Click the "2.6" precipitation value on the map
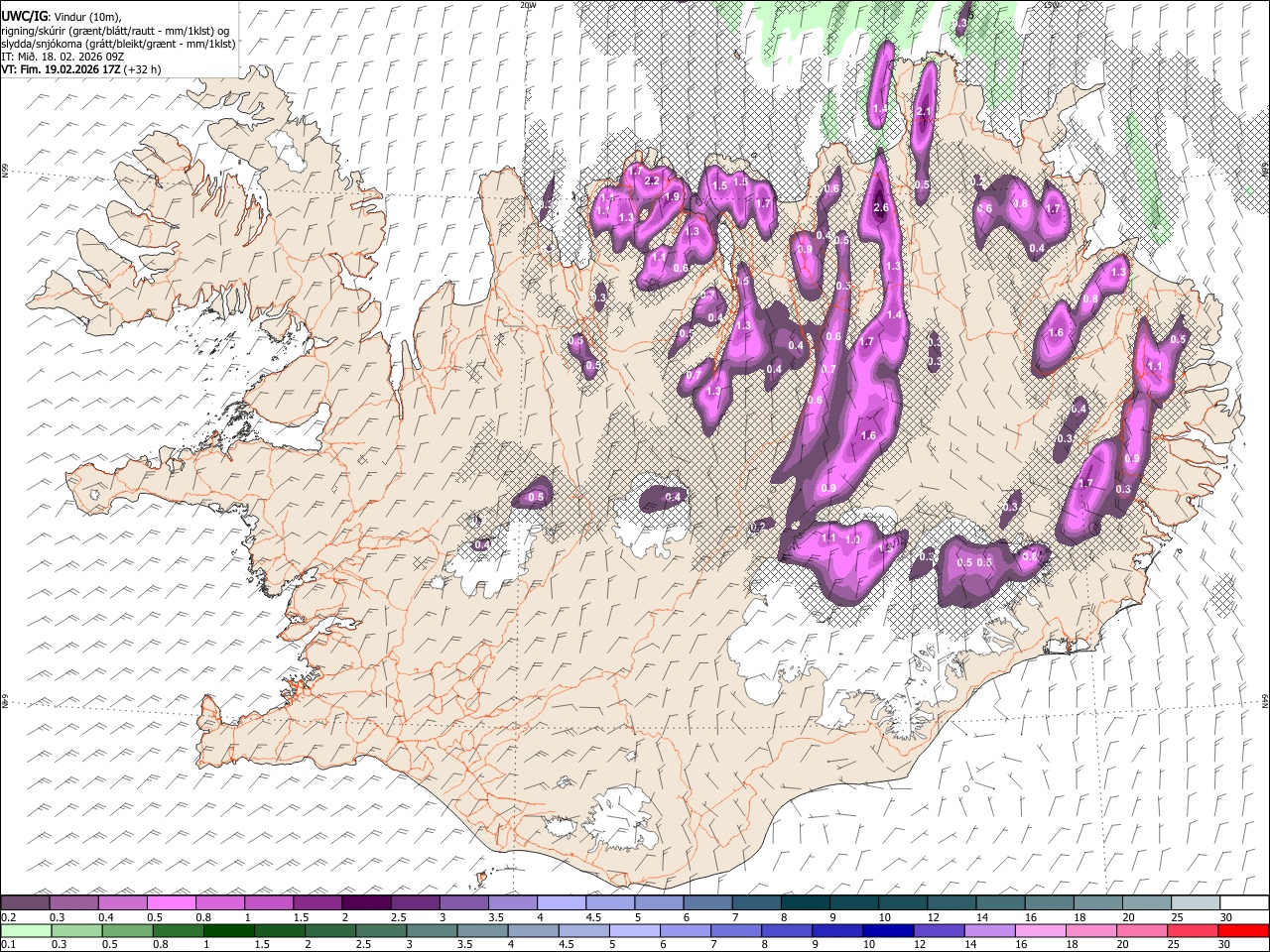Viewport: 1270px width, 952px height. [x=881, y=207]
